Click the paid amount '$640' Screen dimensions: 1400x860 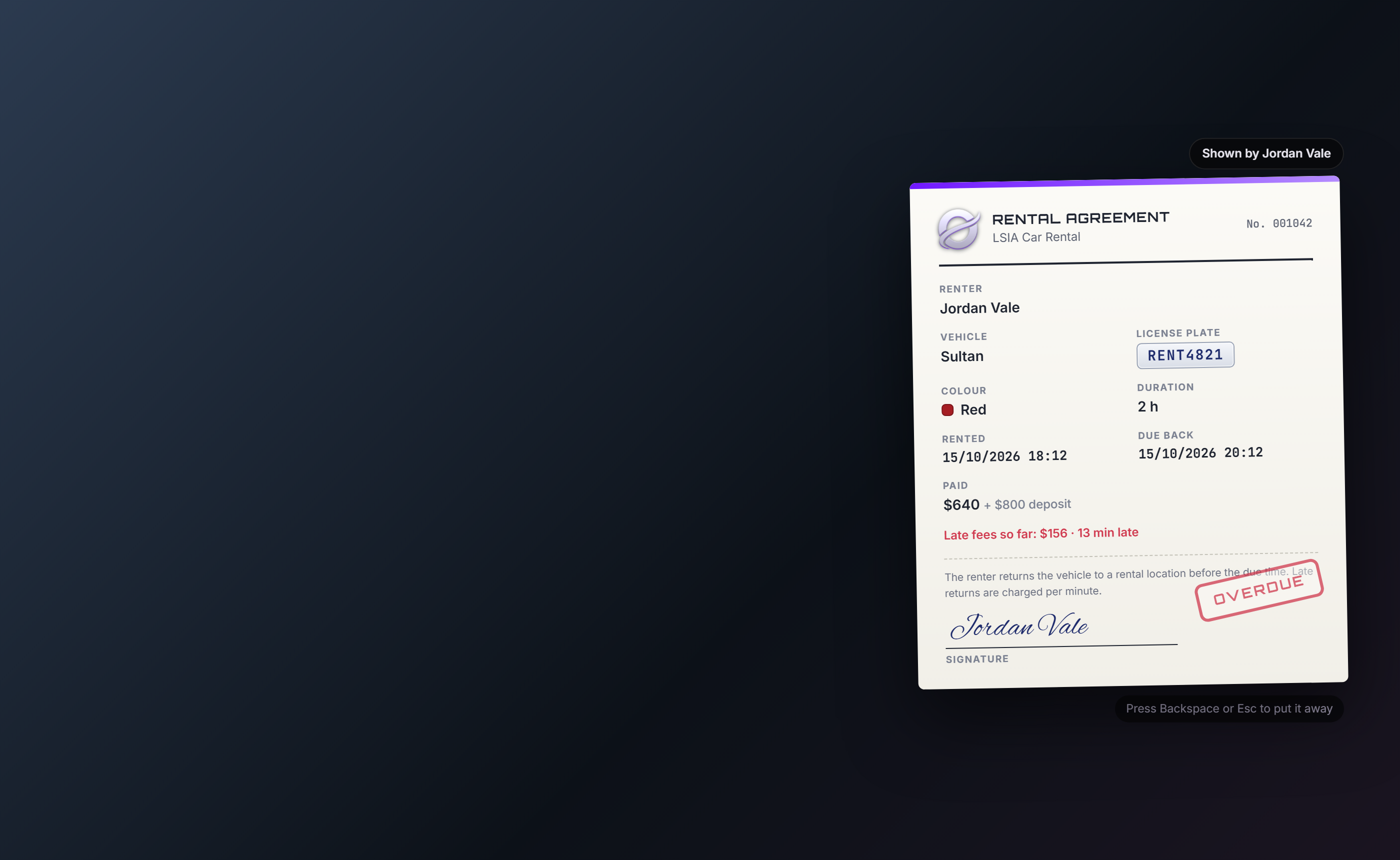click(x=961, y=505)
